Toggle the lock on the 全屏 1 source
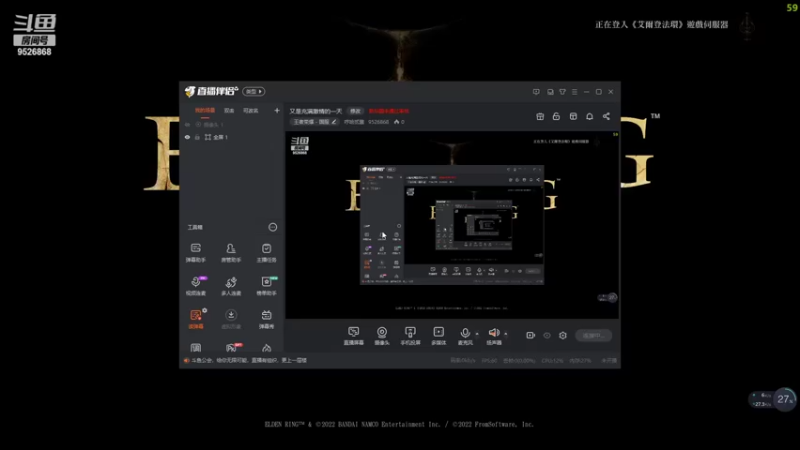800x450 pixels. (x=197, y=137)
